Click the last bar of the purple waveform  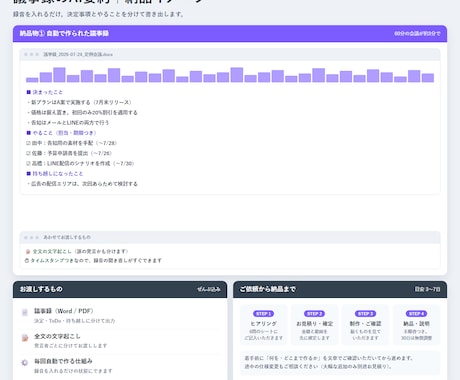point(428,78)
